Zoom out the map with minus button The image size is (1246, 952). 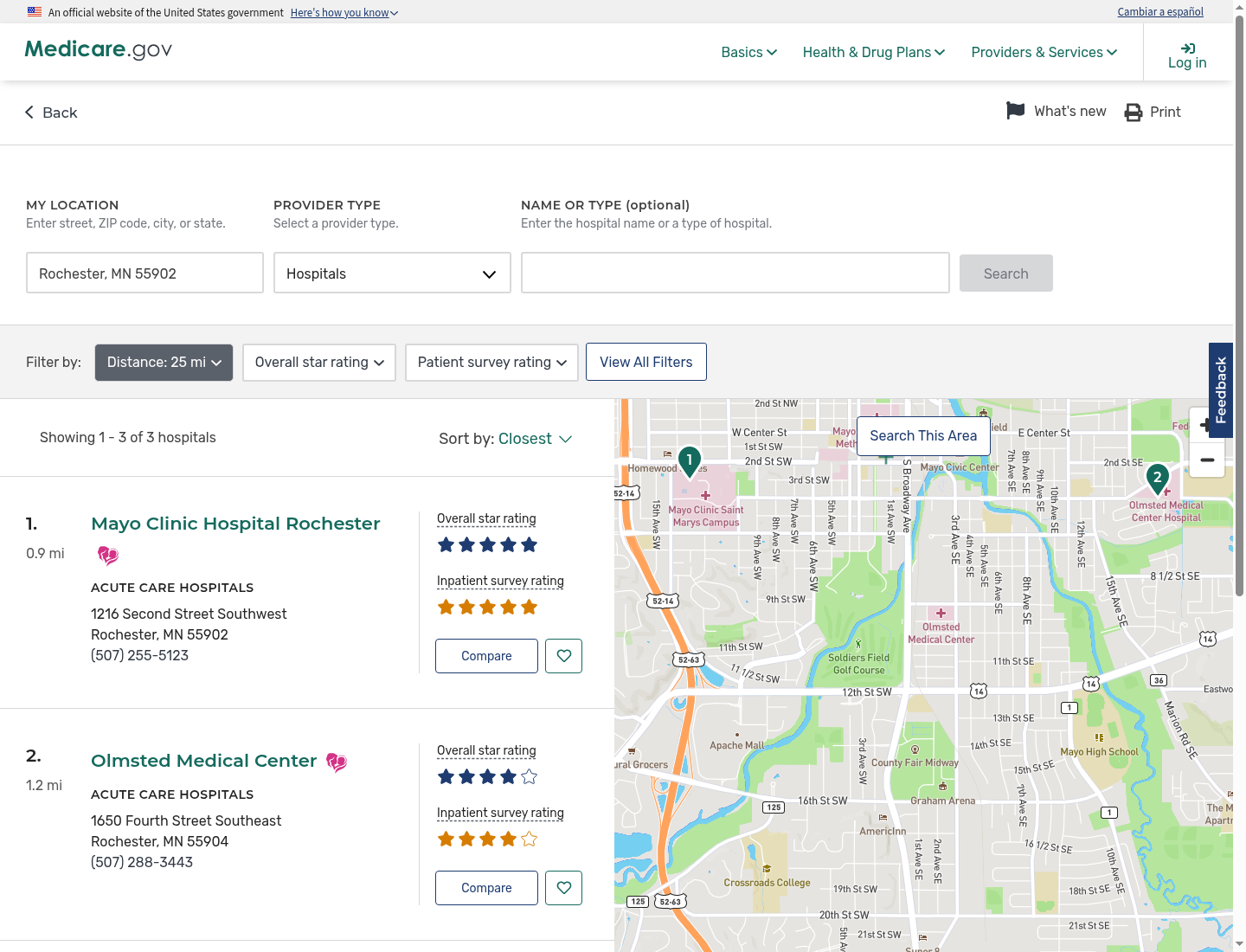[1207, 460]
